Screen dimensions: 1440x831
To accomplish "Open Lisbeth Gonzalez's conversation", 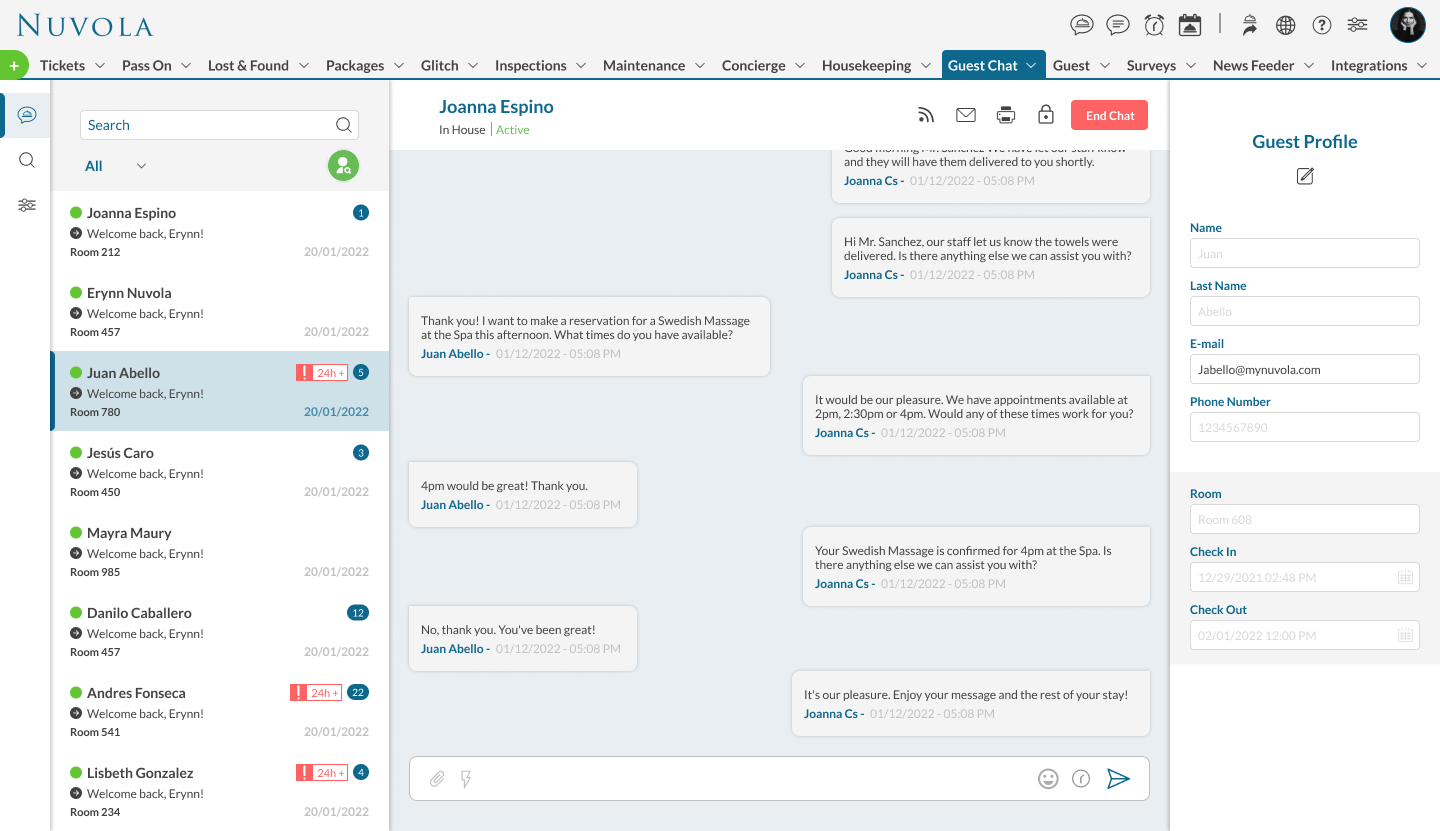I will tap(220, 791).
